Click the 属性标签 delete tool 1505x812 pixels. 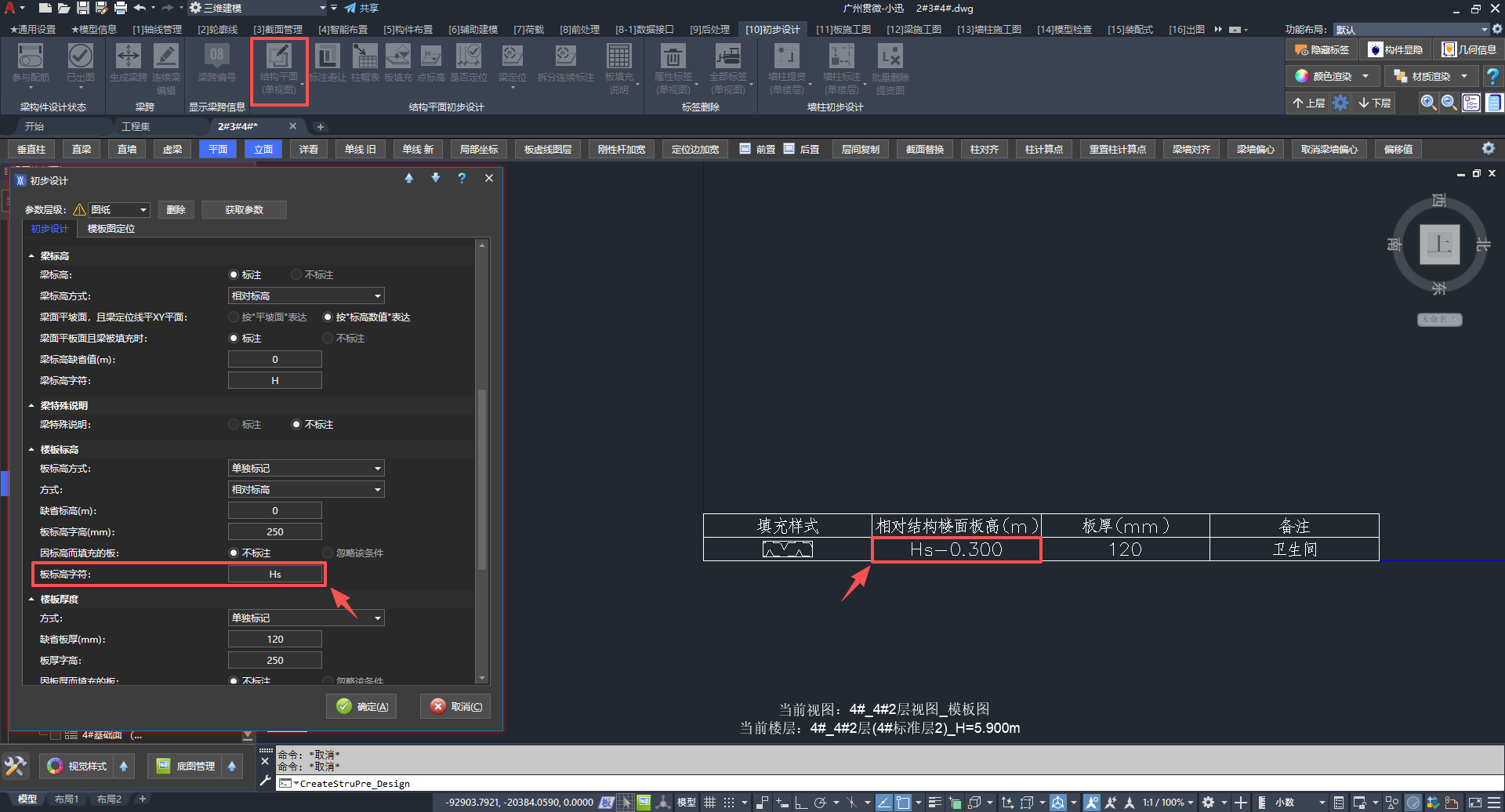click(673, 69)
